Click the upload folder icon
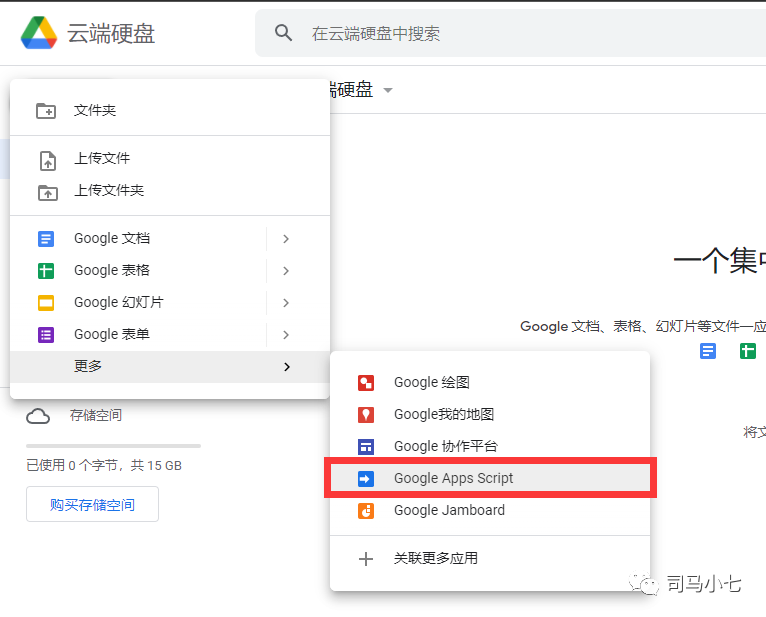 pyautogui.click(x=48, y=192)
